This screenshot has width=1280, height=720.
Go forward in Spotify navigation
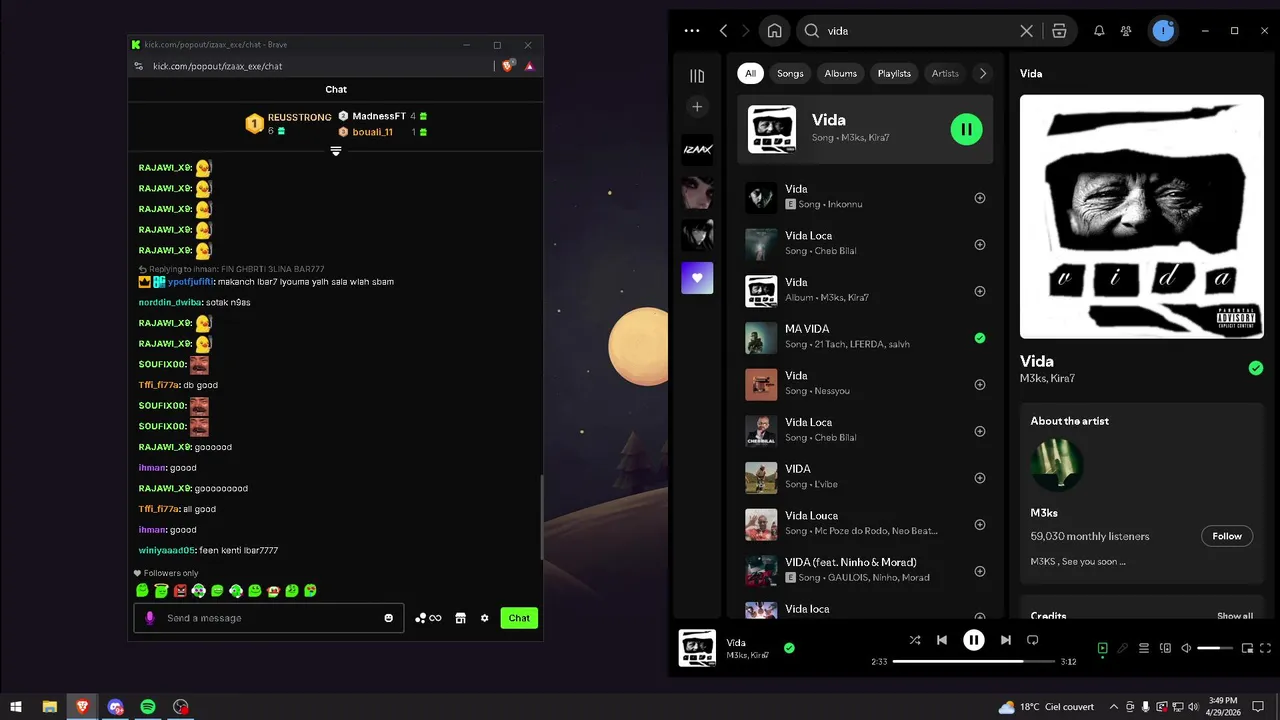745,31
